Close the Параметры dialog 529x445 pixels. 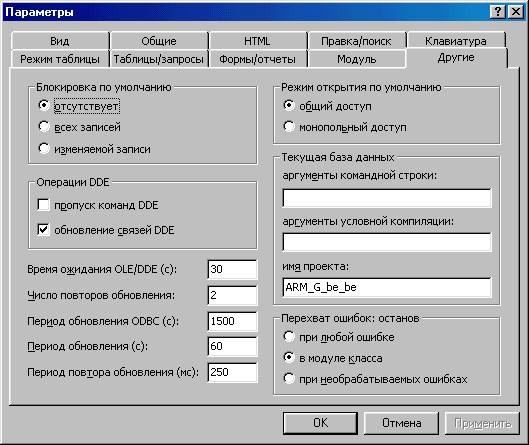516,12
